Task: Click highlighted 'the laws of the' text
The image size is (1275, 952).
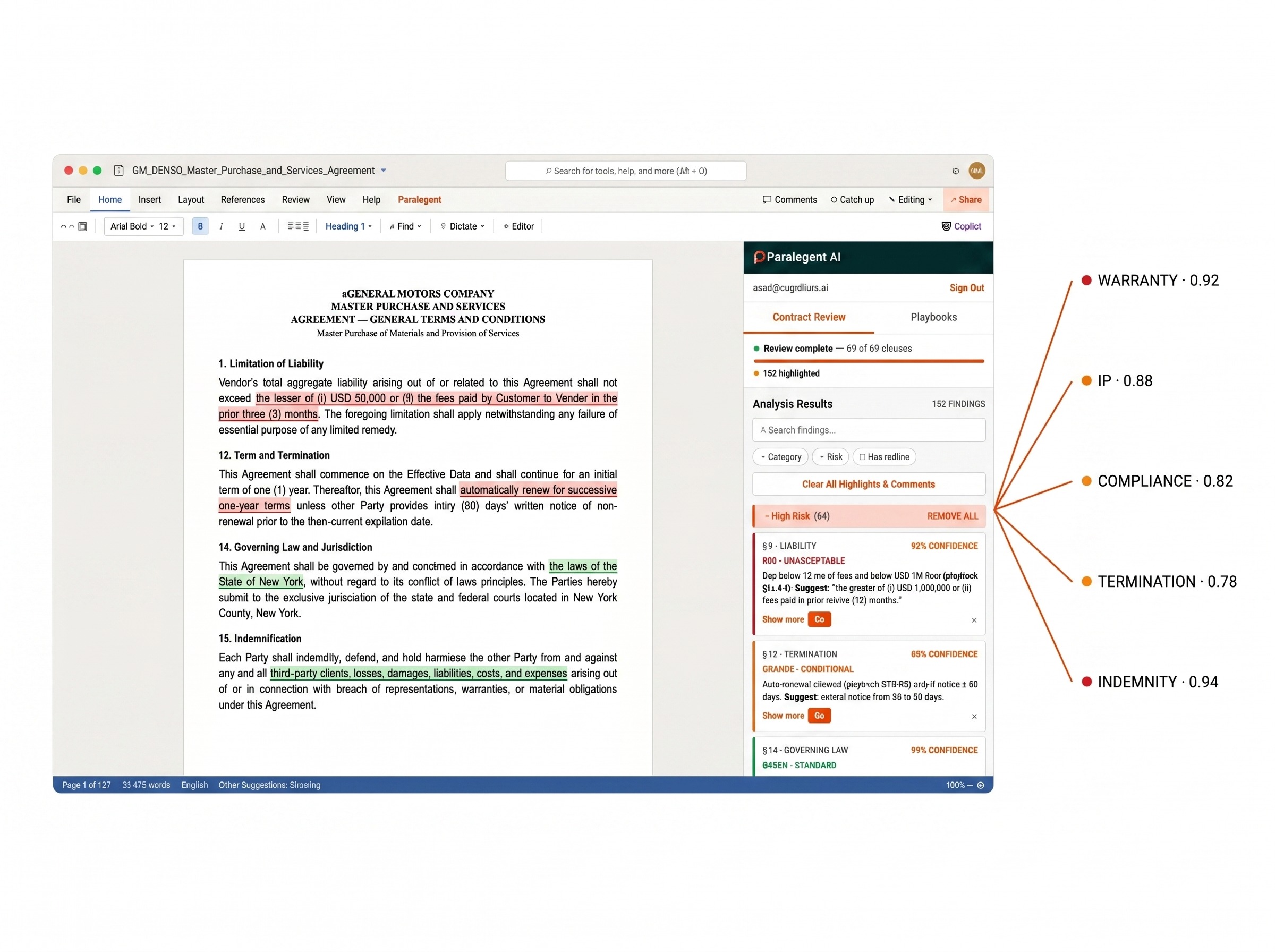Action: [582, 566]
